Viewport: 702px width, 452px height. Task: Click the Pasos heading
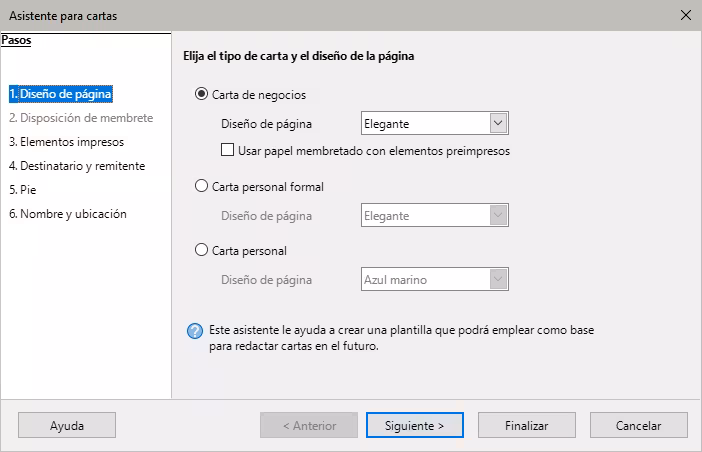17,40
